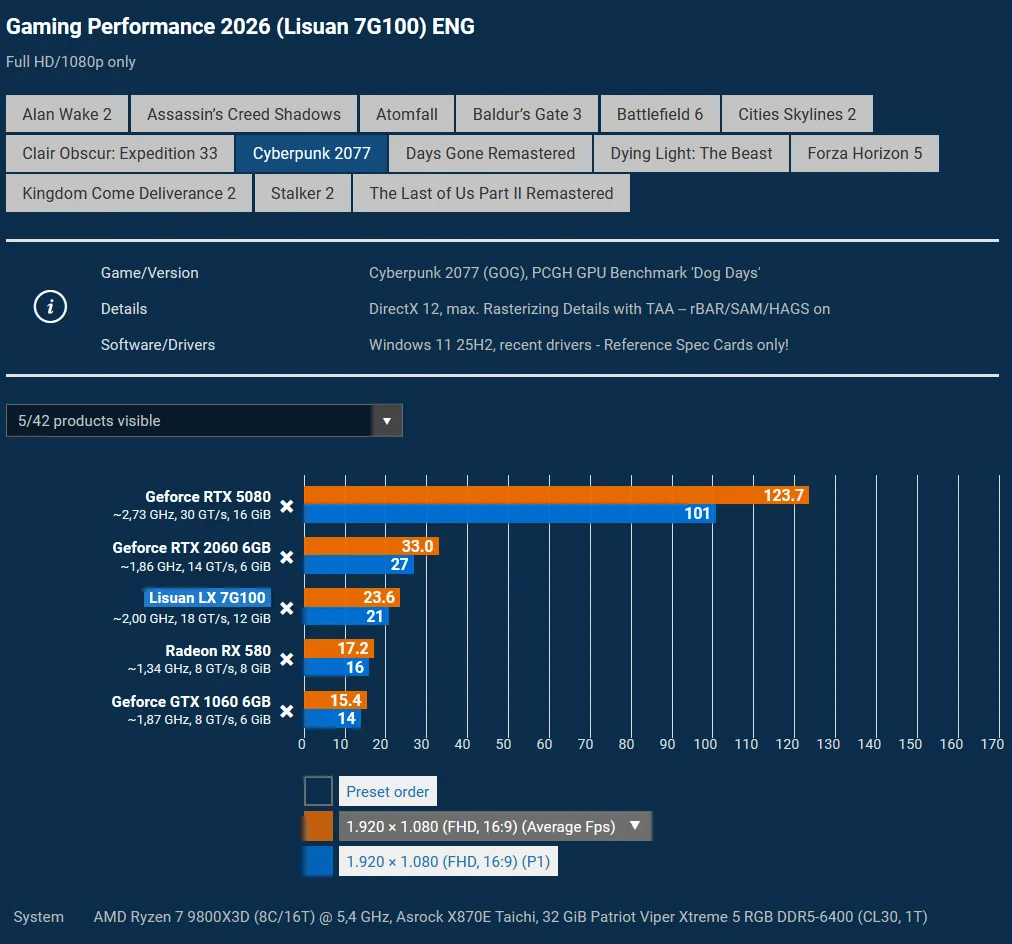Click the Geforce GTX 1060 6GB label
Viewport: 1012px width, 944px height.
point(191,701)
